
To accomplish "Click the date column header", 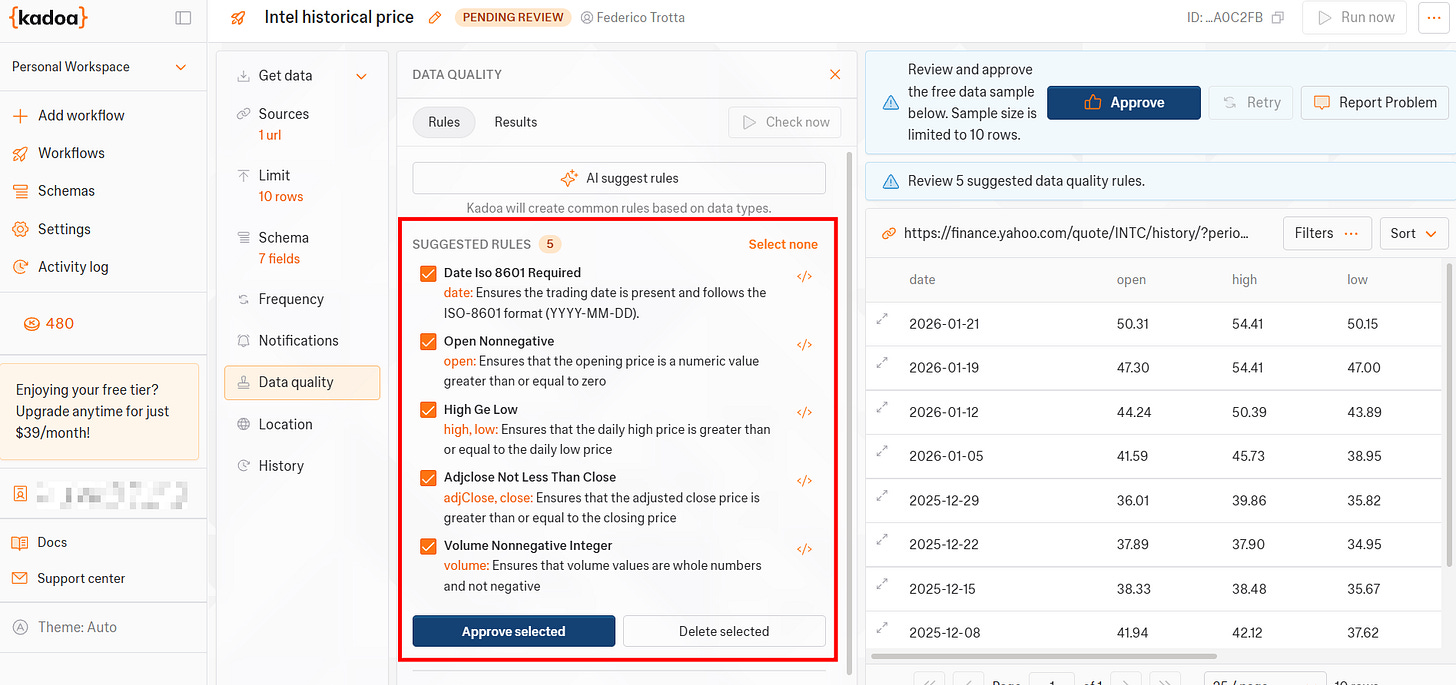I will coord(922,279).
